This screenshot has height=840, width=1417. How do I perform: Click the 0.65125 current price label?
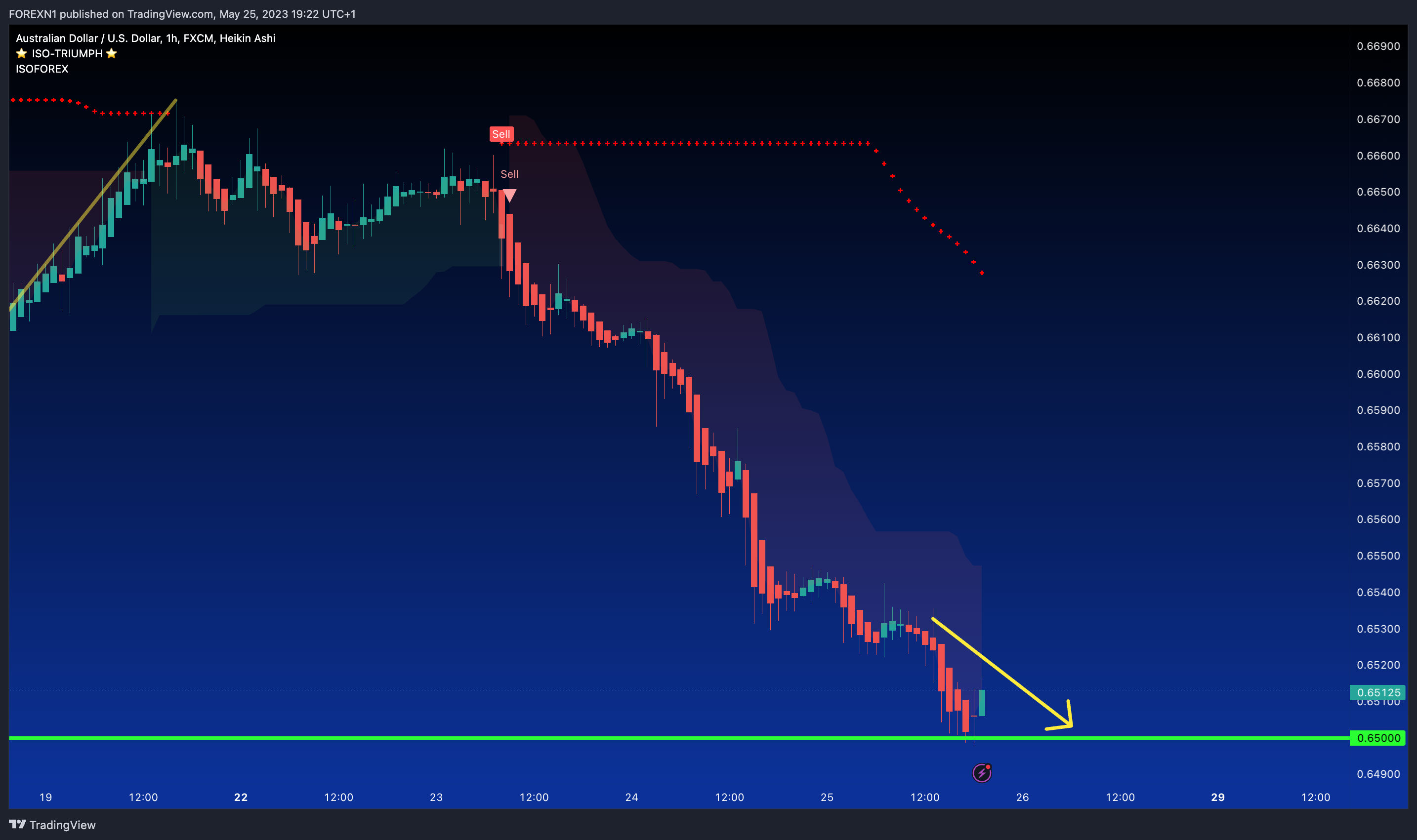tap(1377, 692)
